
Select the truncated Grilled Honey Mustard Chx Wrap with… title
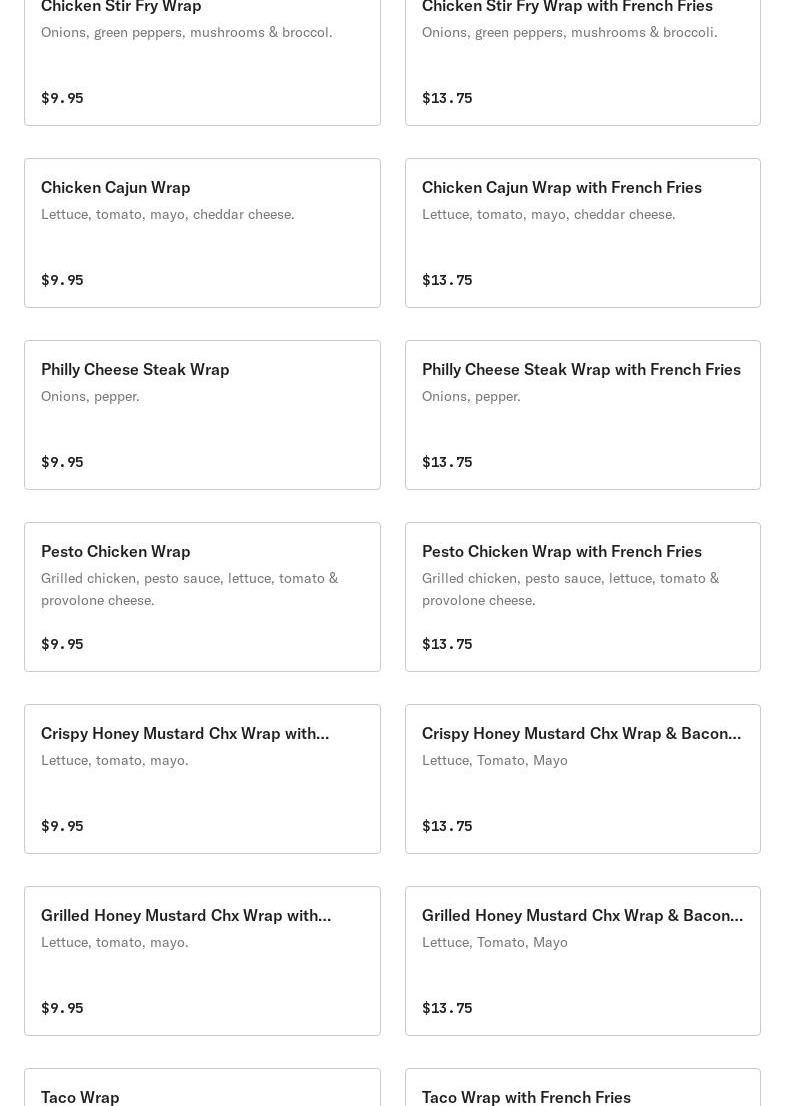pos(186,915)
